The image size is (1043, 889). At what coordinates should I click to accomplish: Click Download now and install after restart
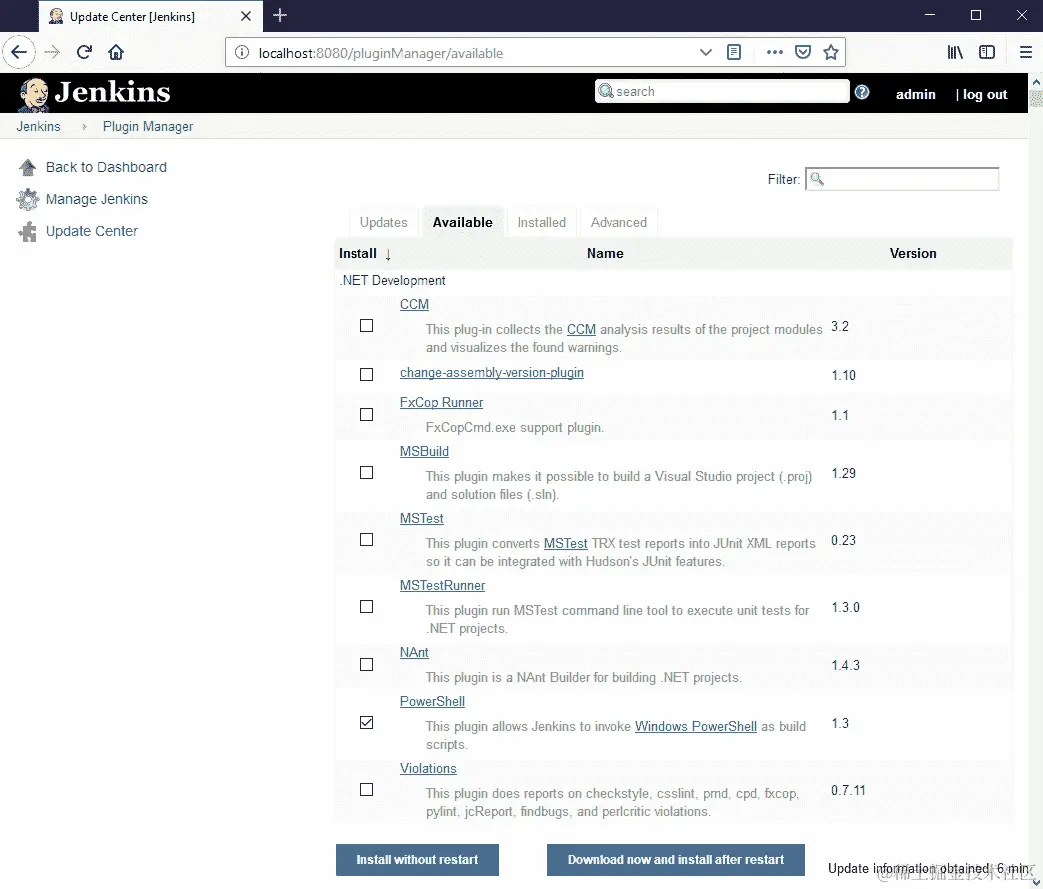point(676,860)
